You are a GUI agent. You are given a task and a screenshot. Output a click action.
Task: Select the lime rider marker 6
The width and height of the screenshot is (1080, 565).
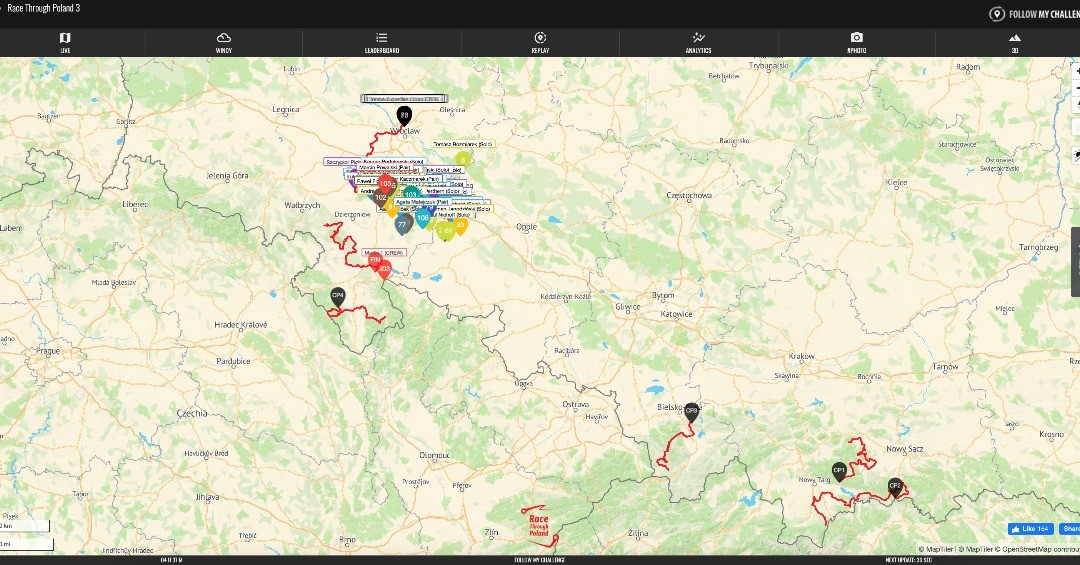(x=464, y=160)
